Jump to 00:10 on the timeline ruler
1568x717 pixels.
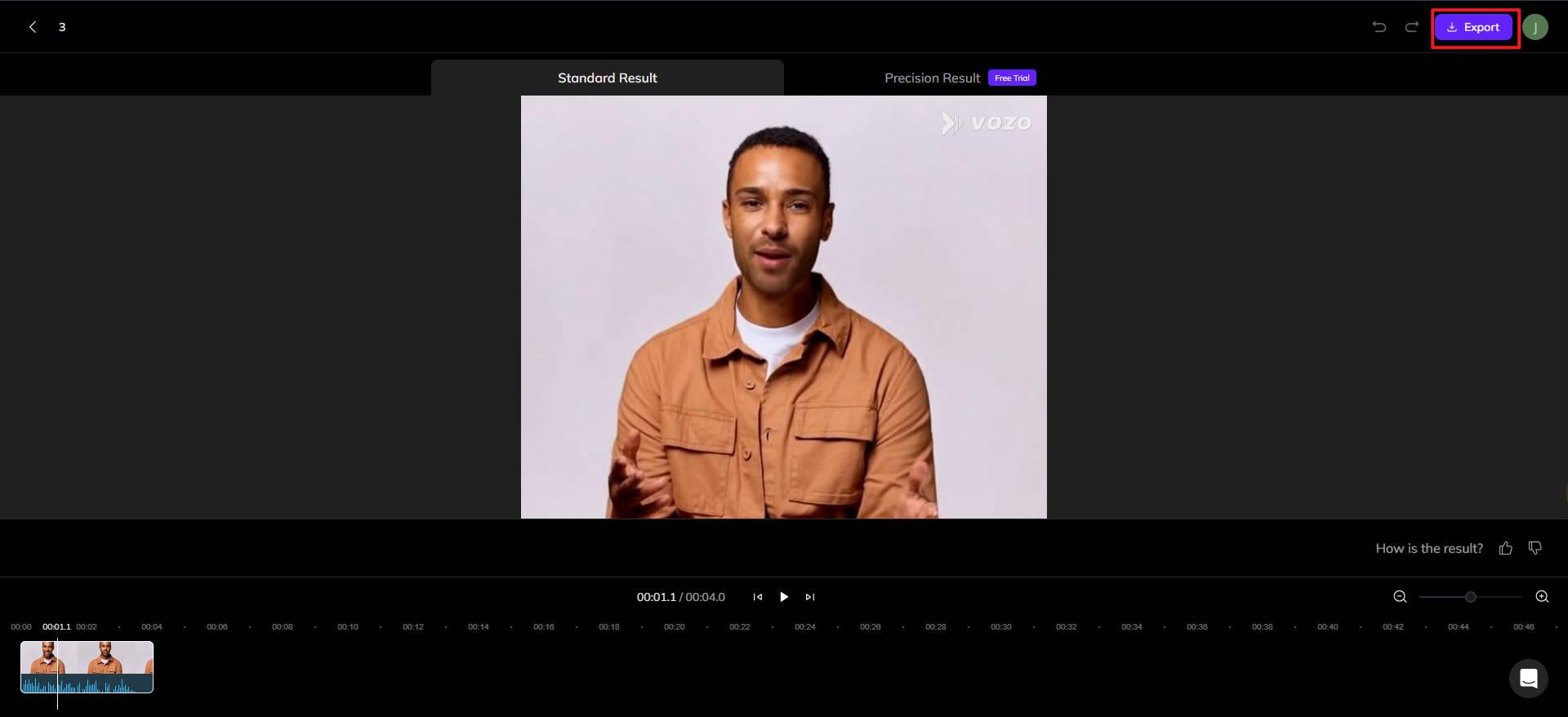click(x=348, y=627)
